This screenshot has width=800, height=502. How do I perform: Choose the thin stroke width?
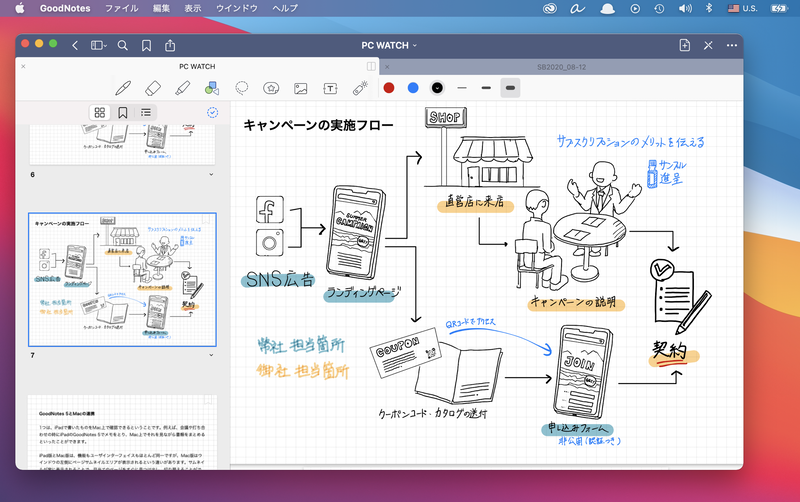(x=462, y=88)
